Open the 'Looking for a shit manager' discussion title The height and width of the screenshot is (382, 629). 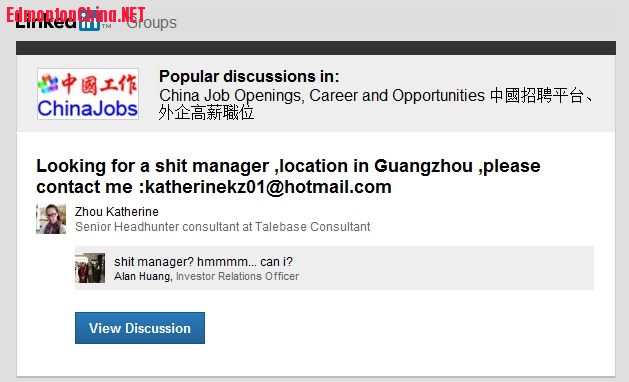288,176
